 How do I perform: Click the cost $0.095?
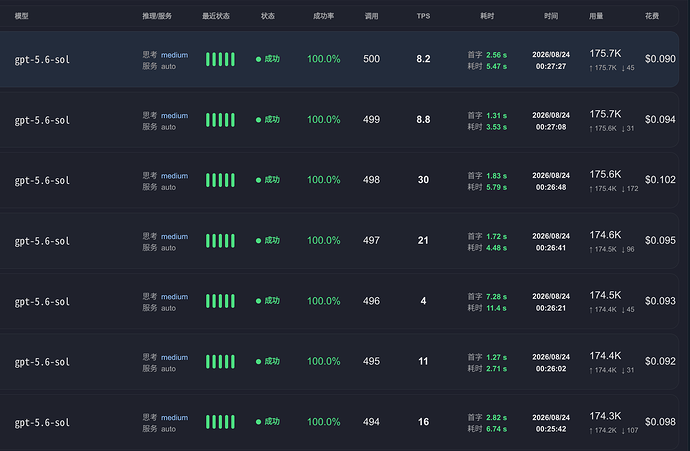[x=660, y=241]
